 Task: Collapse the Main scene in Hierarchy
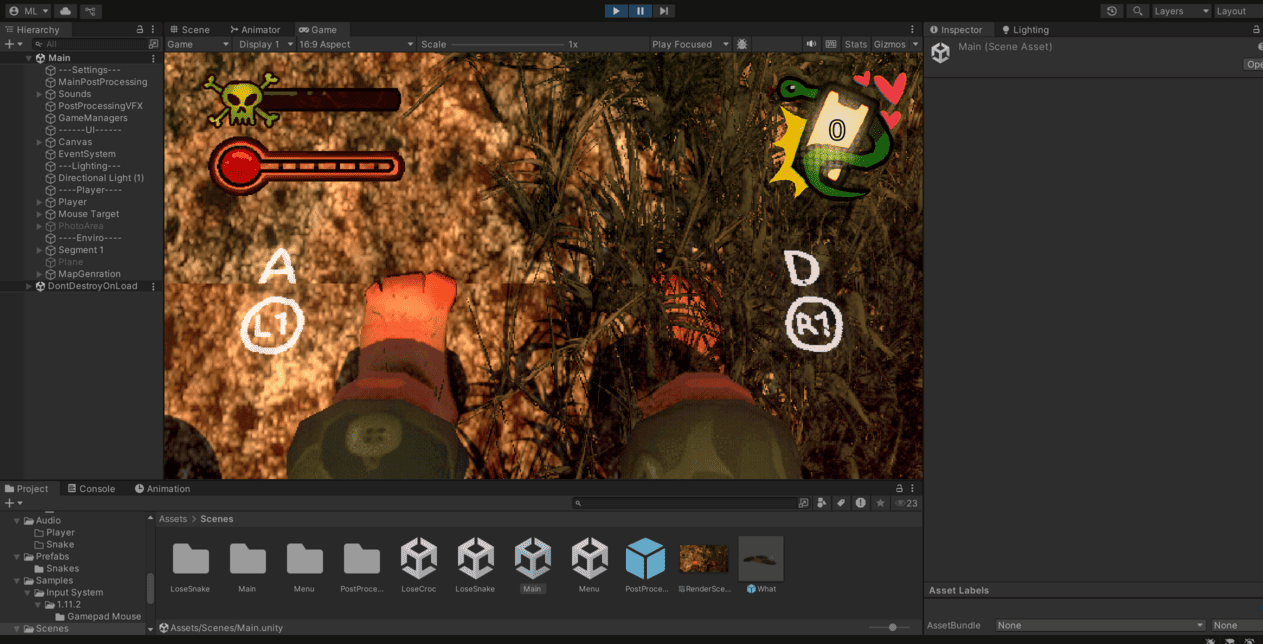(29, 58)
